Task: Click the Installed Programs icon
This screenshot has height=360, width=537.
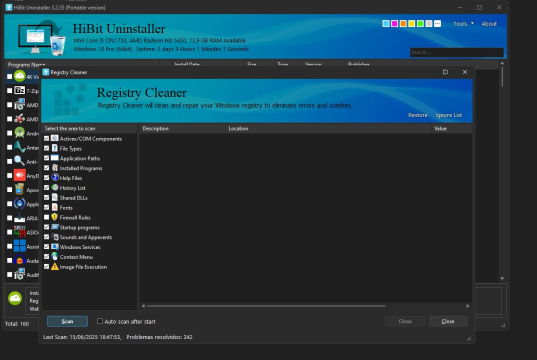Action: [55, 168]
